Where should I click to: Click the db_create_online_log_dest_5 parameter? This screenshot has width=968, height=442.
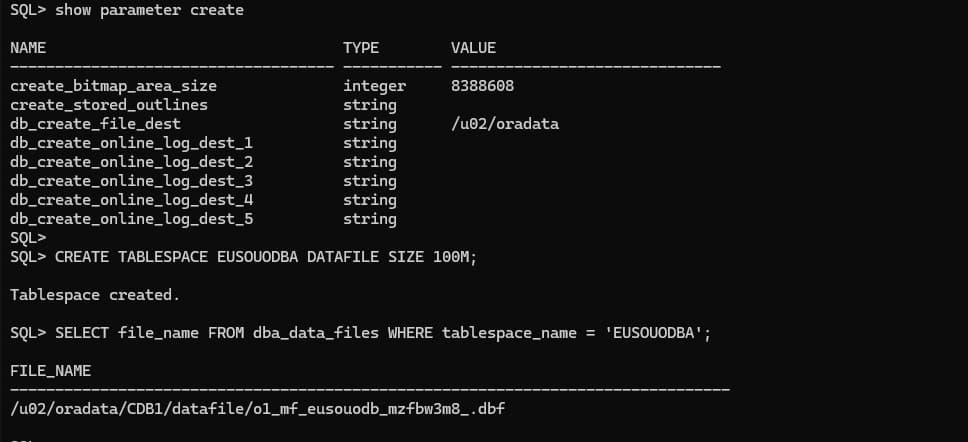(131, 219)
